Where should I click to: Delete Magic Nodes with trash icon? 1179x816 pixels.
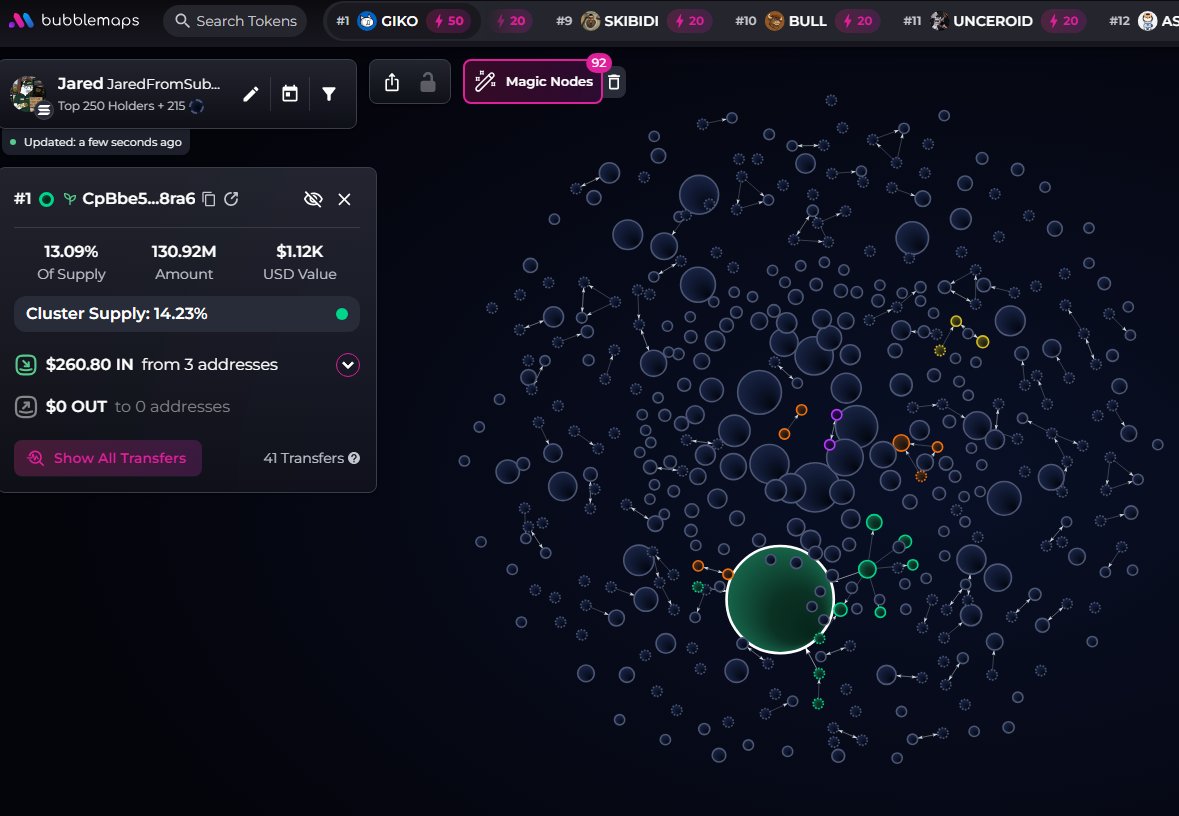point(615,82)
